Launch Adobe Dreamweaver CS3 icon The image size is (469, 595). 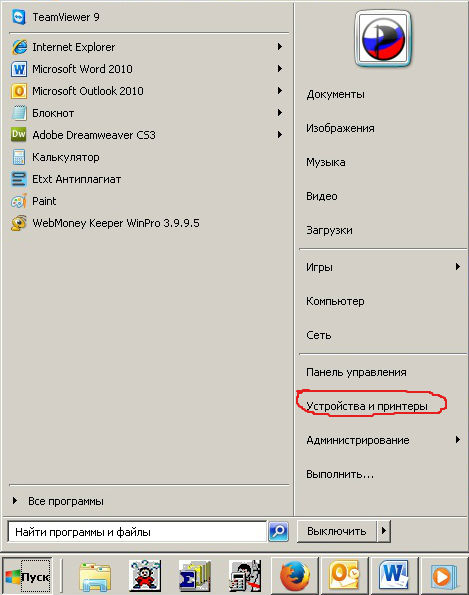tap(19, 135)
